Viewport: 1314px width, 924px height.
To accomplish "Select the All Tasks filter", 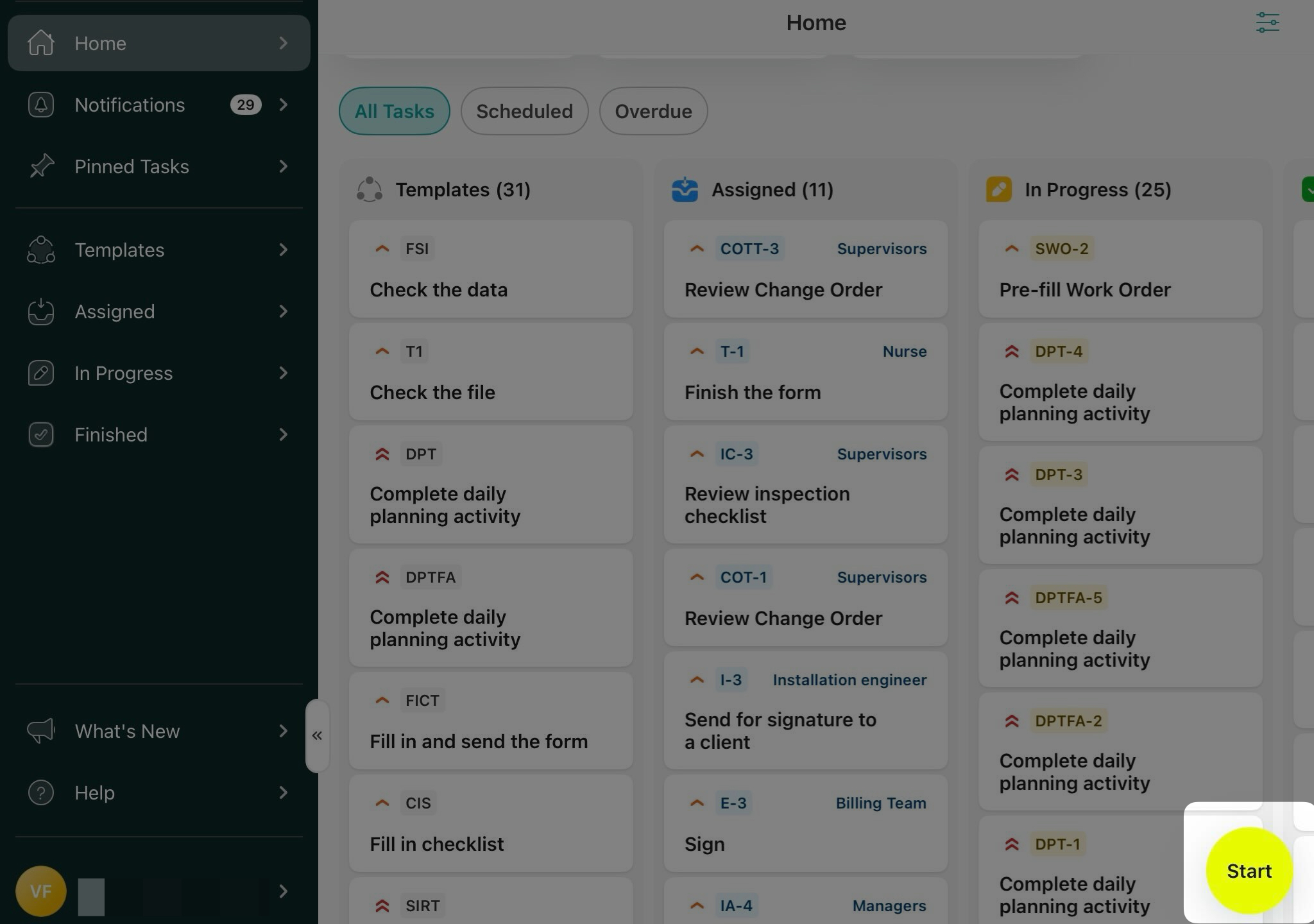I will coord(394,111).
